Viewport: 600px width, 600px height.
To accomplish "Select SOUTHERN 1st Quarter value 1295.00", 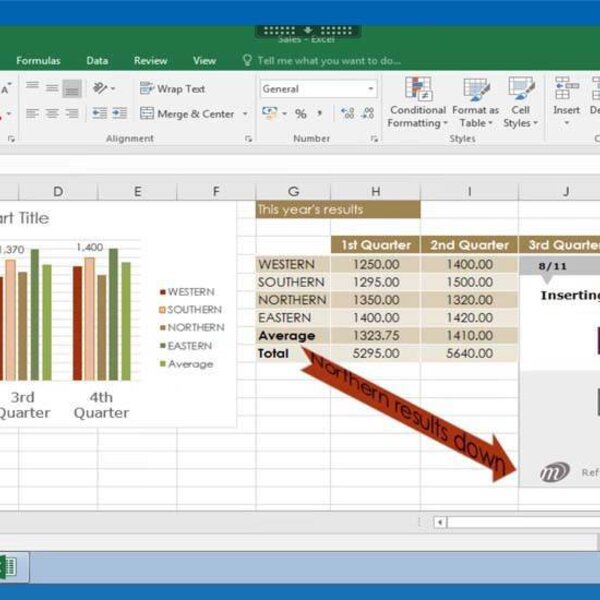I will (376, 282).
